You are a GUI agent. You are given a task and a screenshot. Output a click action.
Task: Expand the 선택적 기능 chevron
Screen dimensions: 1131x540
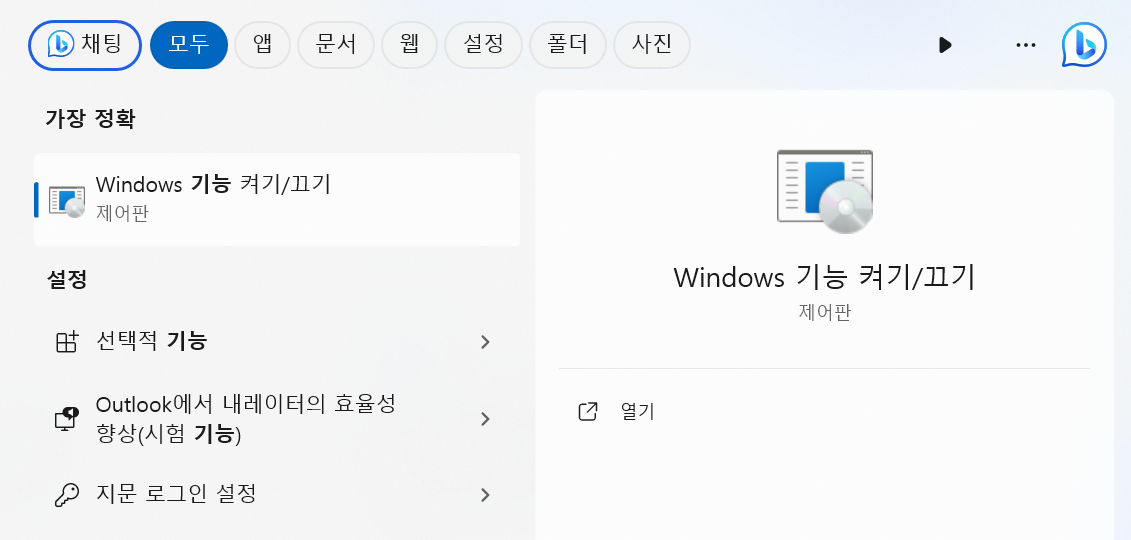click(x=485, y=342)
